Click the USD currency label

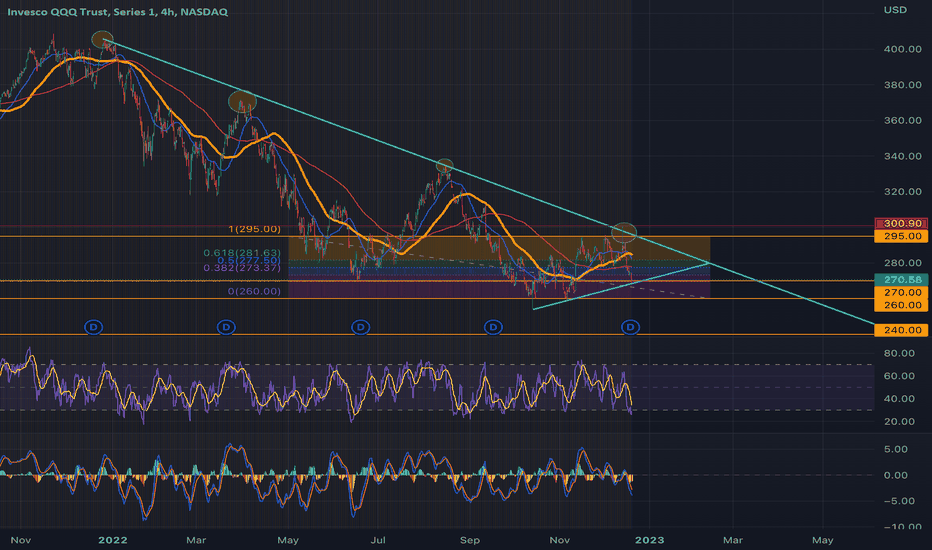[895, 10]
